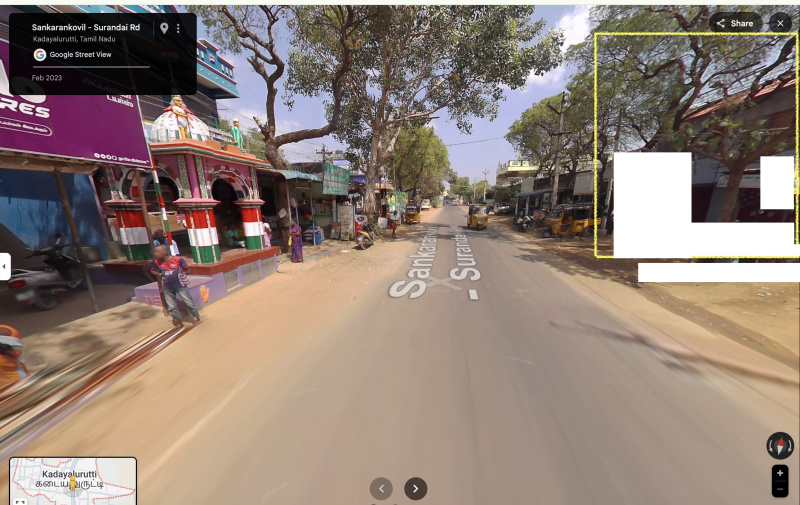800x505 pixels.
Task: Click the location pin icon in info card
Action: tap(164, 28)
